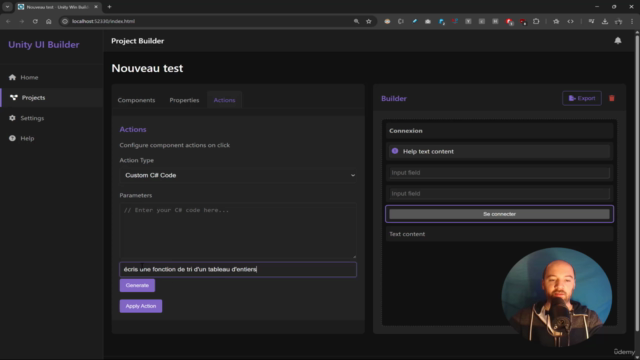Image resolution: width=640 pixels, height=360 pixels.
Task: Switch to the Components tab
Action: pos(136,100)
